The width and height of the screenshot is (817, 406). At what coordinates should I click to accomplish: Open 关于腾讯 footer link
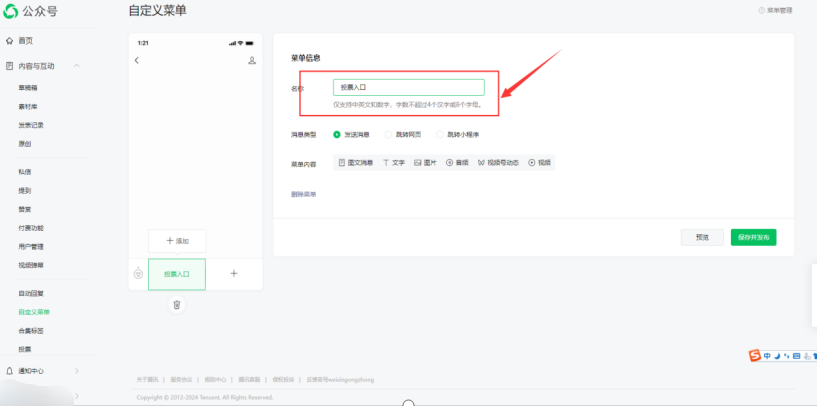(x=147, y=379)
